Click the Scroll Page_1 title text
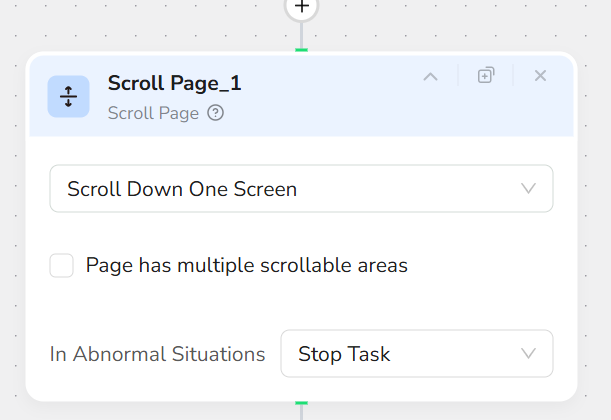 click(174, 84)
